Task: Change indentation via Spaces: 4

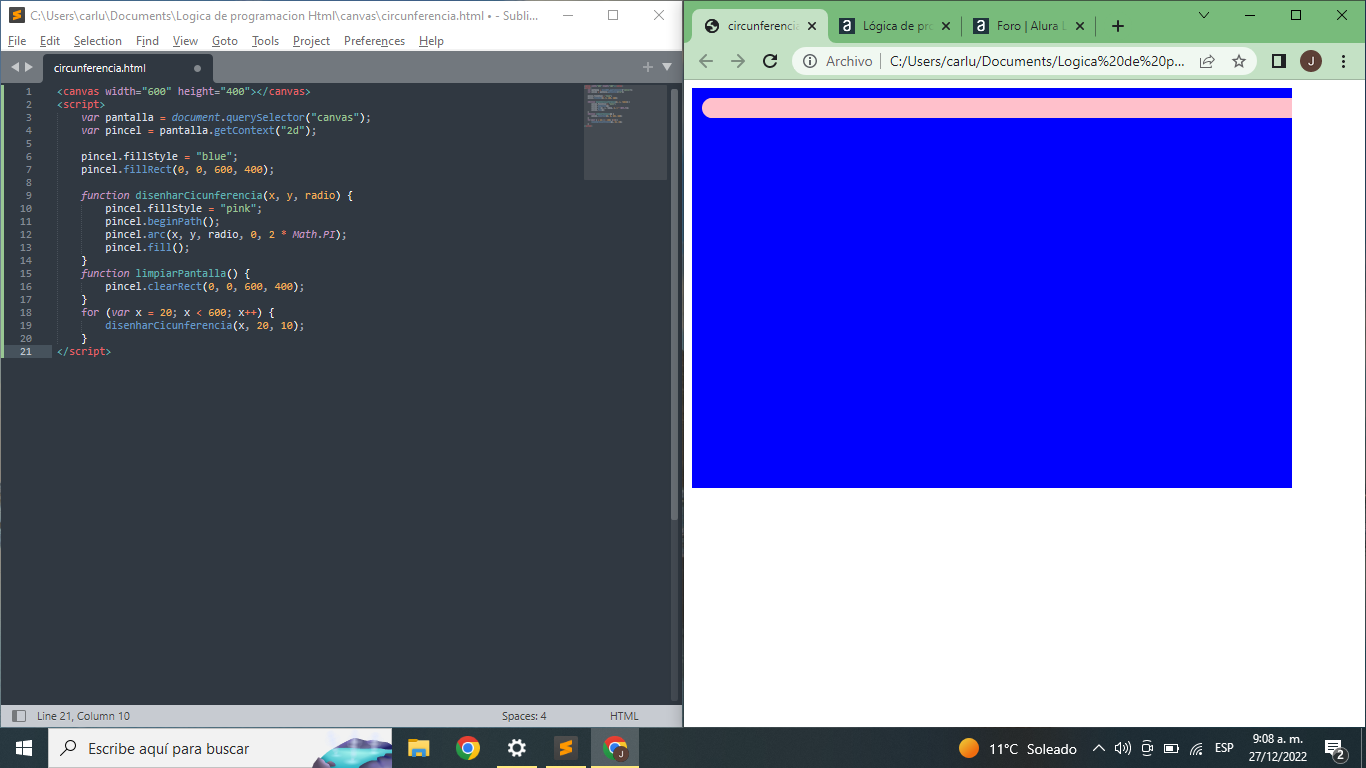Action: 524,716
